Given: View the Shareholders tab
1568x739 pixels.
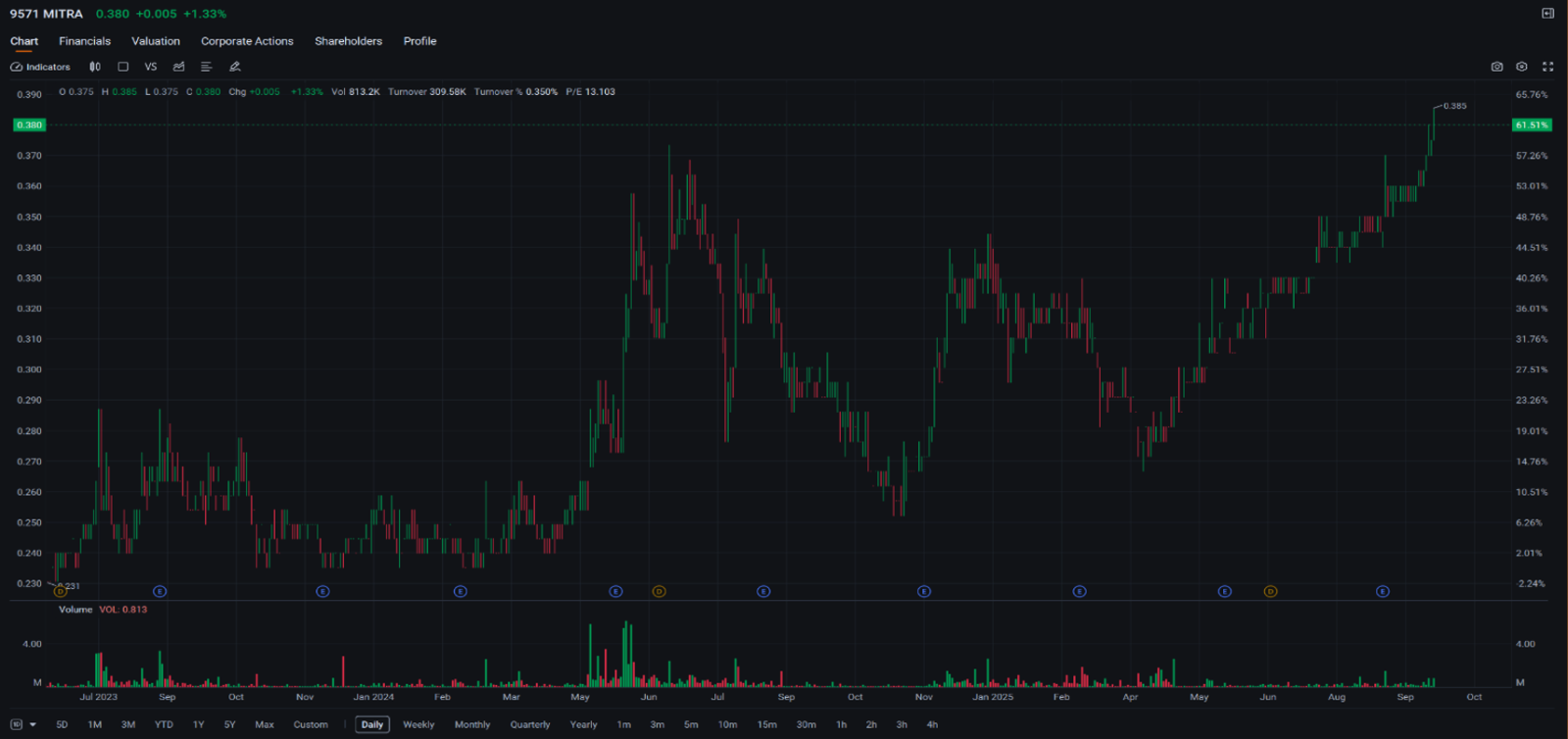Looking at the screenshot, I should tap(348, 41).
